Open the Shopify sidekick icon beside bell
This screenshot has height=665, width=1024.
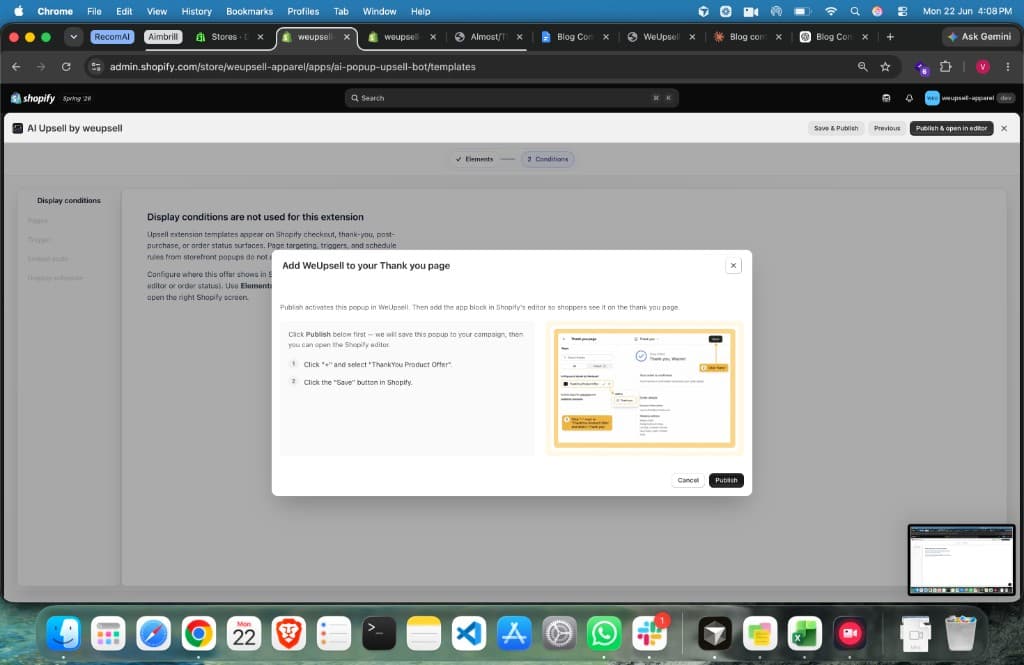tap(886, 98)
